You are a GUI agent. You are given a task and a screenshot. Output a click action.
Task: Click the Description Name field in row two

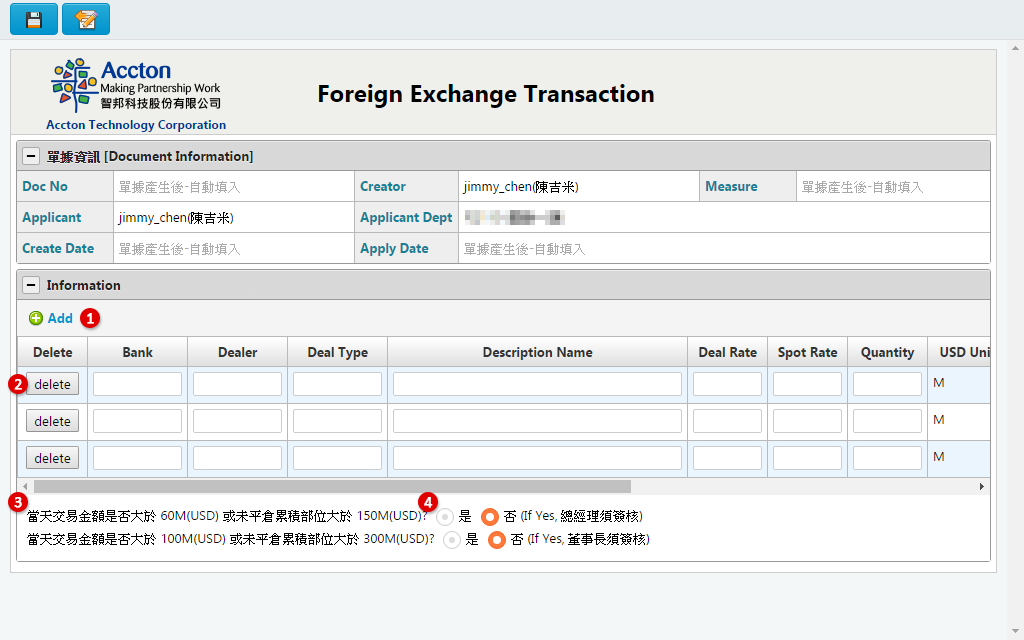(537, 420)
